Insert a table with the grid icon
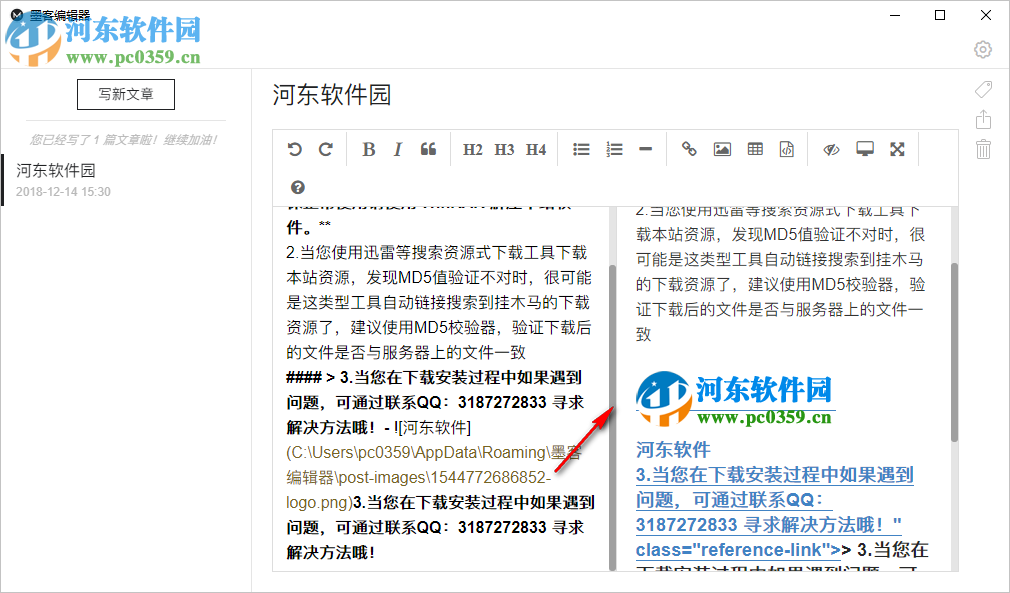The height and width of the screenshot is (593, 1010). 755,149
